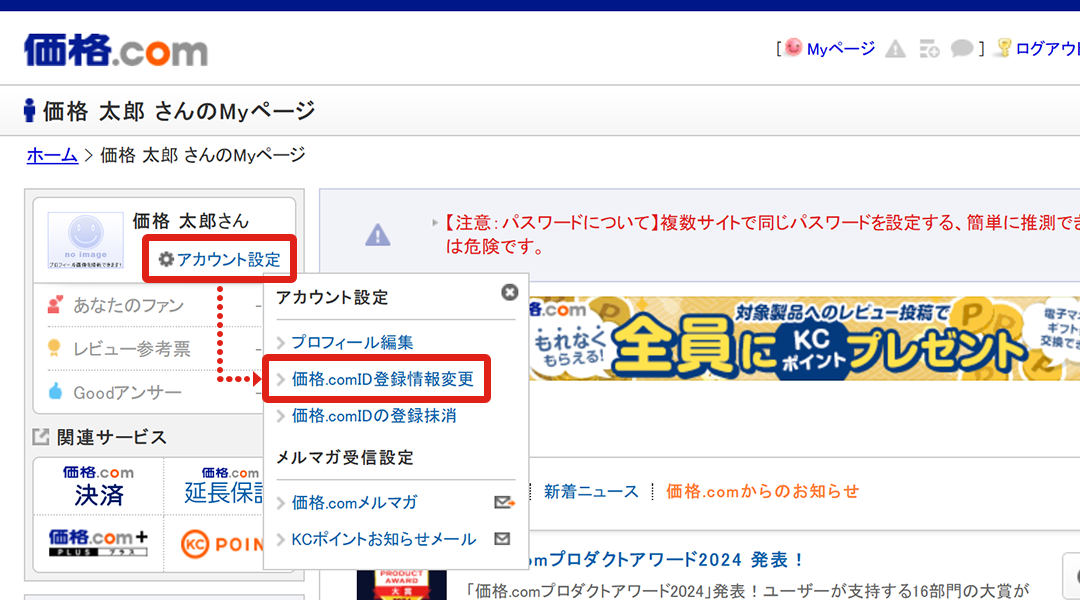
Task: Open the speech bubble messages icon
Action: tap(962, 48)
